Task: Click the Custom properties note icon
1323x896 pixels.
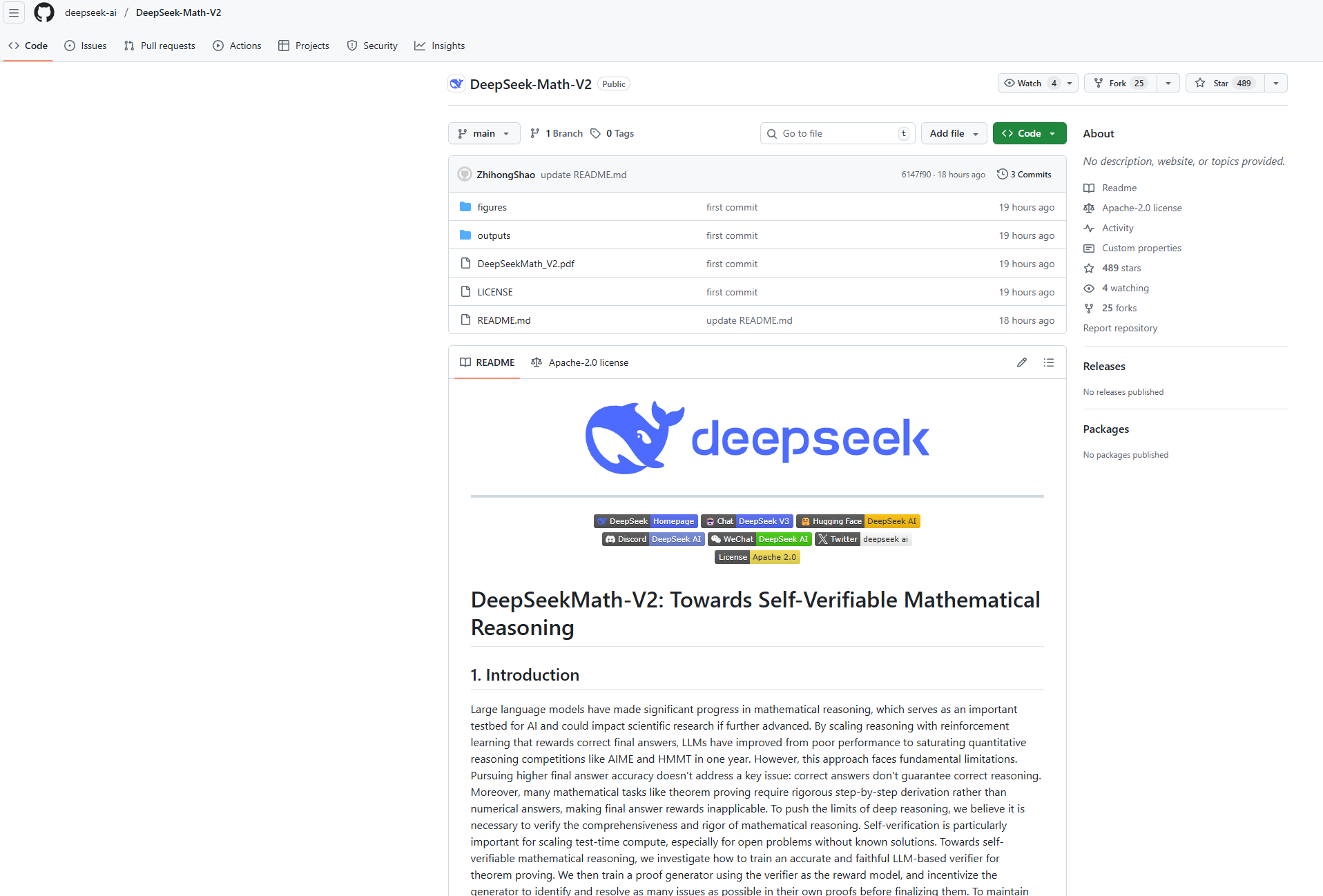Action: point(1089,248)
